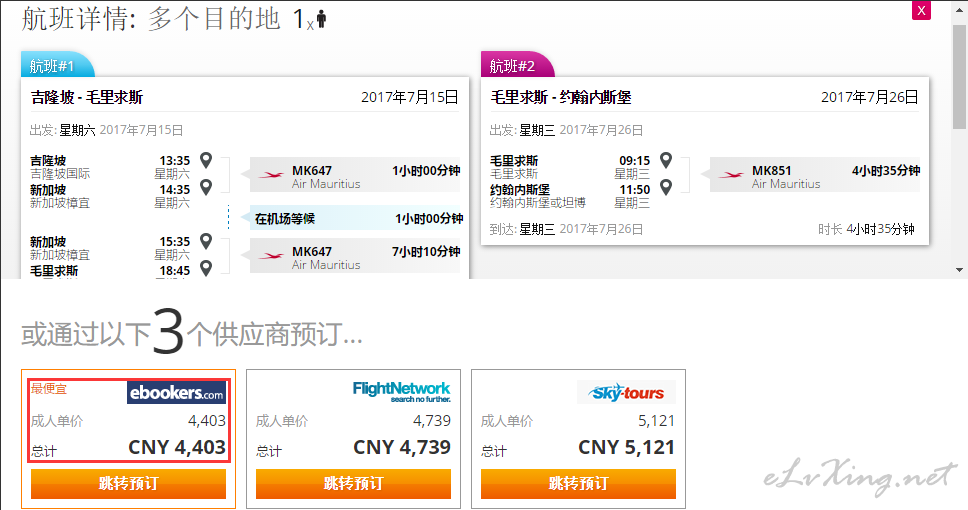Click the map pin beside 11:50 Johannesburg arrival

(666, 187)
